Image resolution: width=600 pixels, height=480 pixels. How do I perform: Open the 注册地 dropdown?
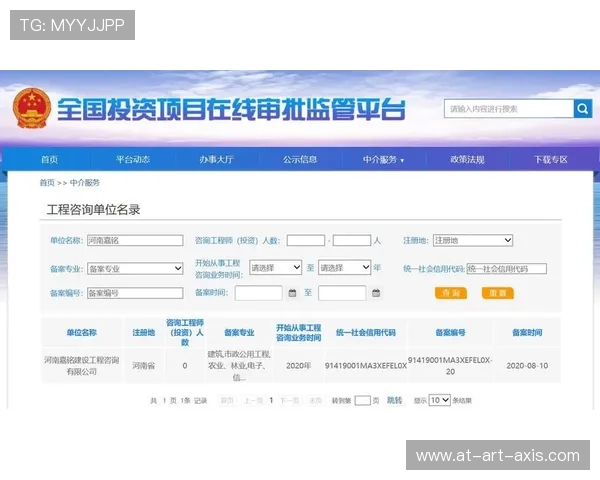coord(473,240)
